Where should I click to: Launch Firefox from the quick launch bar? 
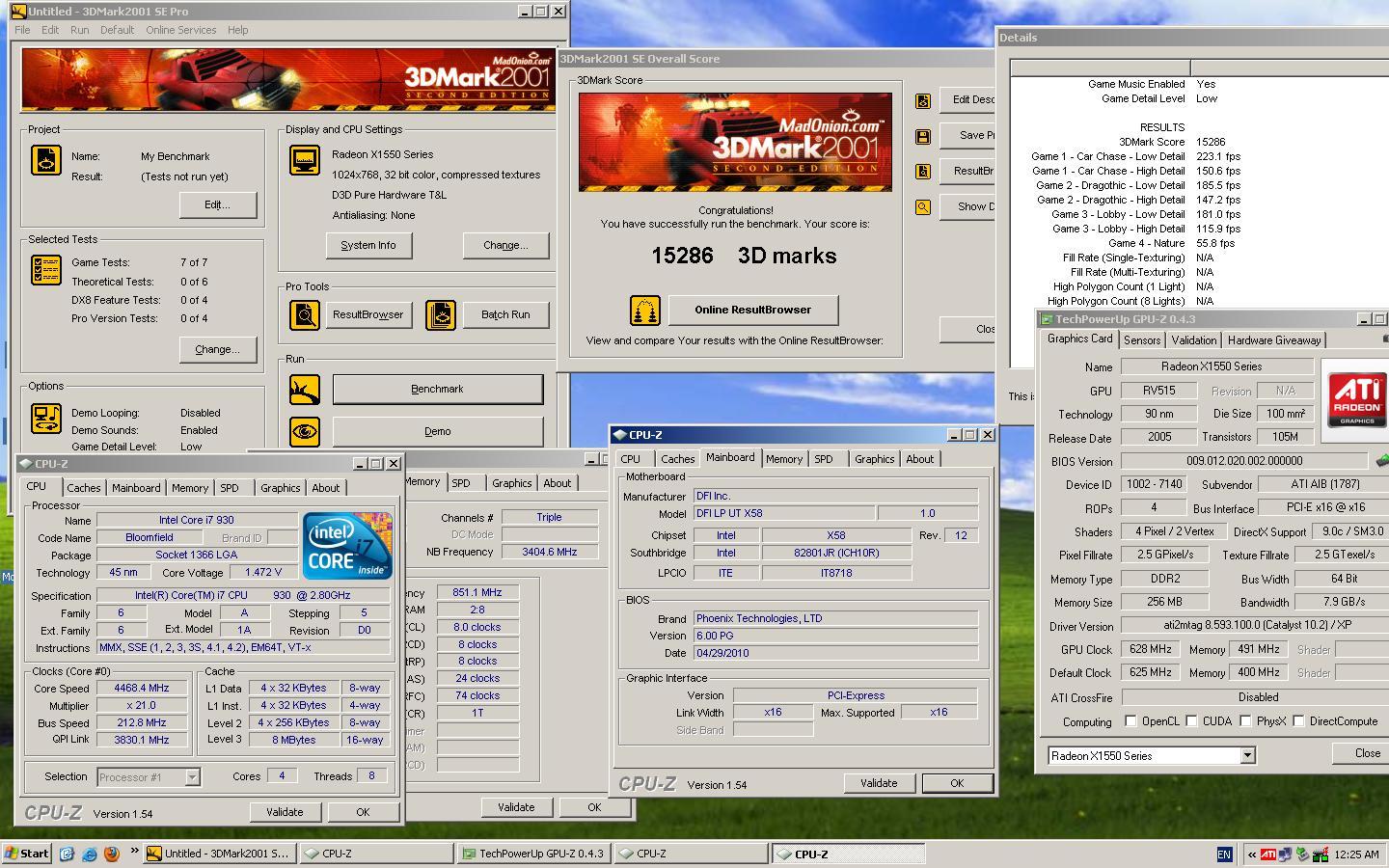(x=112, y=854)
